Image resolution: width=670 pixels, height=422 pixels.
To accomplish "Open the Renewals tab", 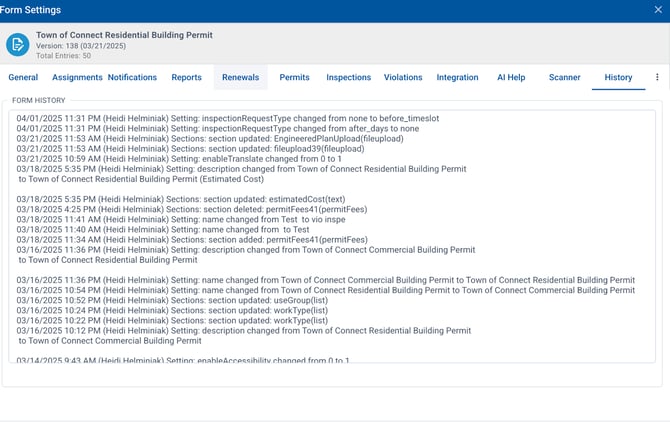I will pos(240,77).
